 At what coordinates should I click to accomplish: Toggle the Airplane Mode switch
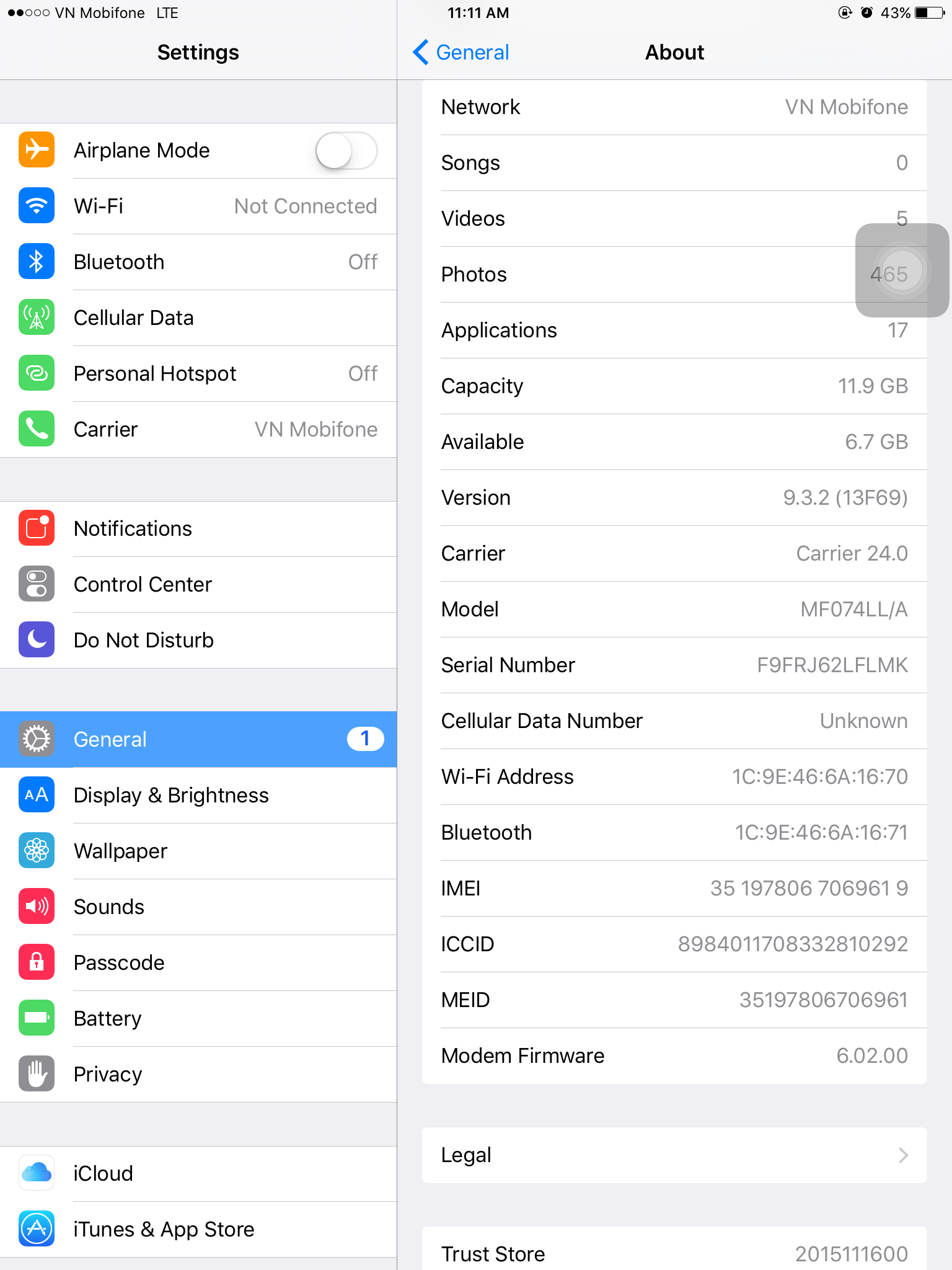[346, 151]
